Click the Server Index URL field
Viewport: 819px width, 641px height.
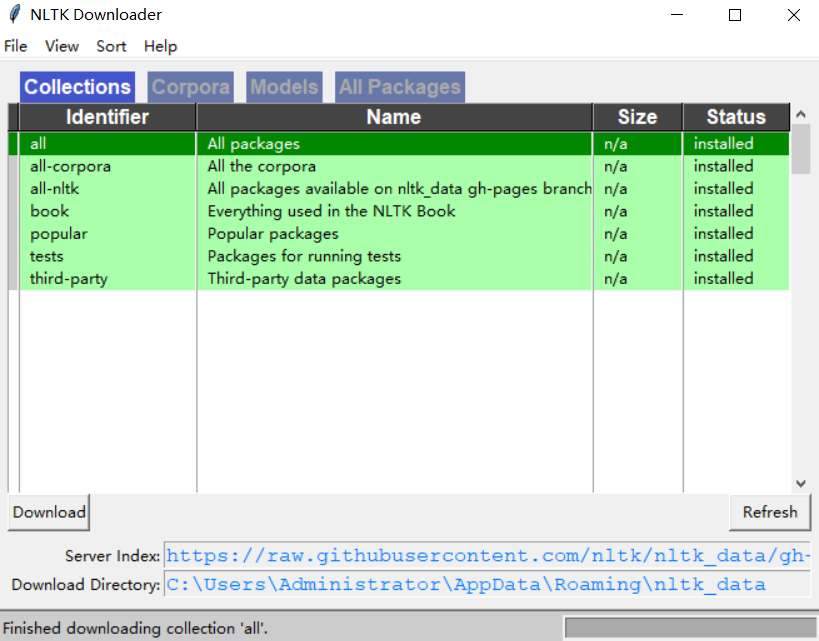(487, 556)
